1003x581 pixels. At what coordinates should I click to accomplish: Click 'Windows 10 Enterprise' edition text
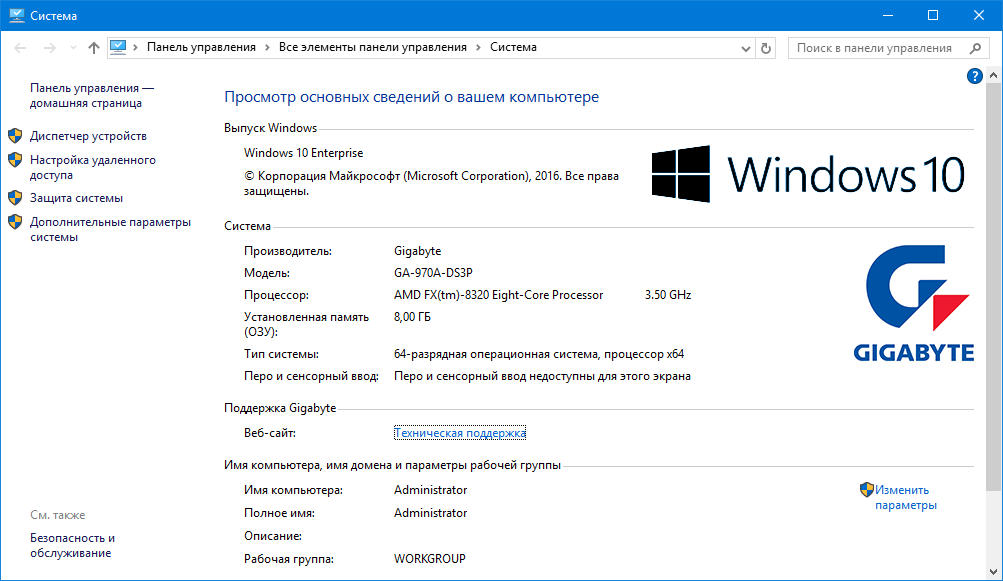tap(303, 153)
